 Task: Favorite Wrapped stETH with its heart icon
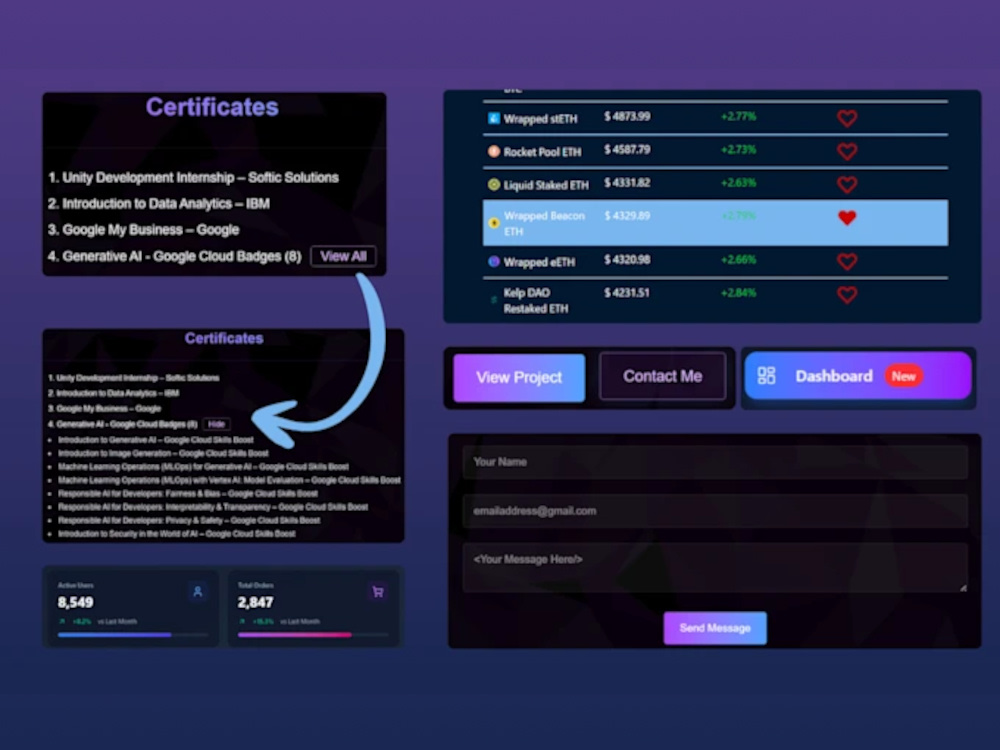(847, 118)
